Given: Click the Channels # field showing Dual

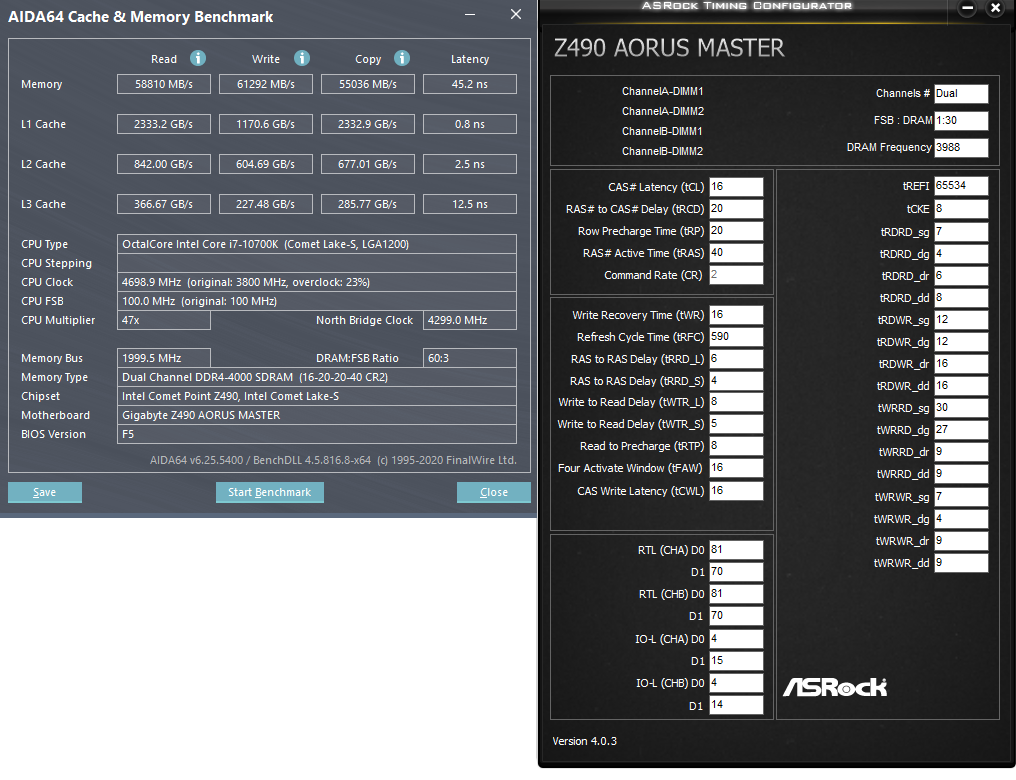Looking at the screenshot, I should pyautogui.click(x=961, y=93).
